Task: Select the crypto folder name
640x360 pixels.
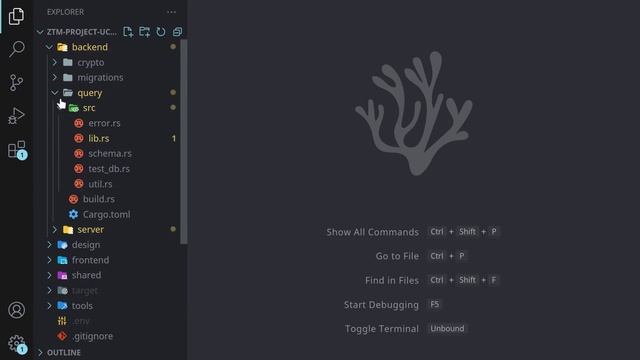Action: [91, 62]
